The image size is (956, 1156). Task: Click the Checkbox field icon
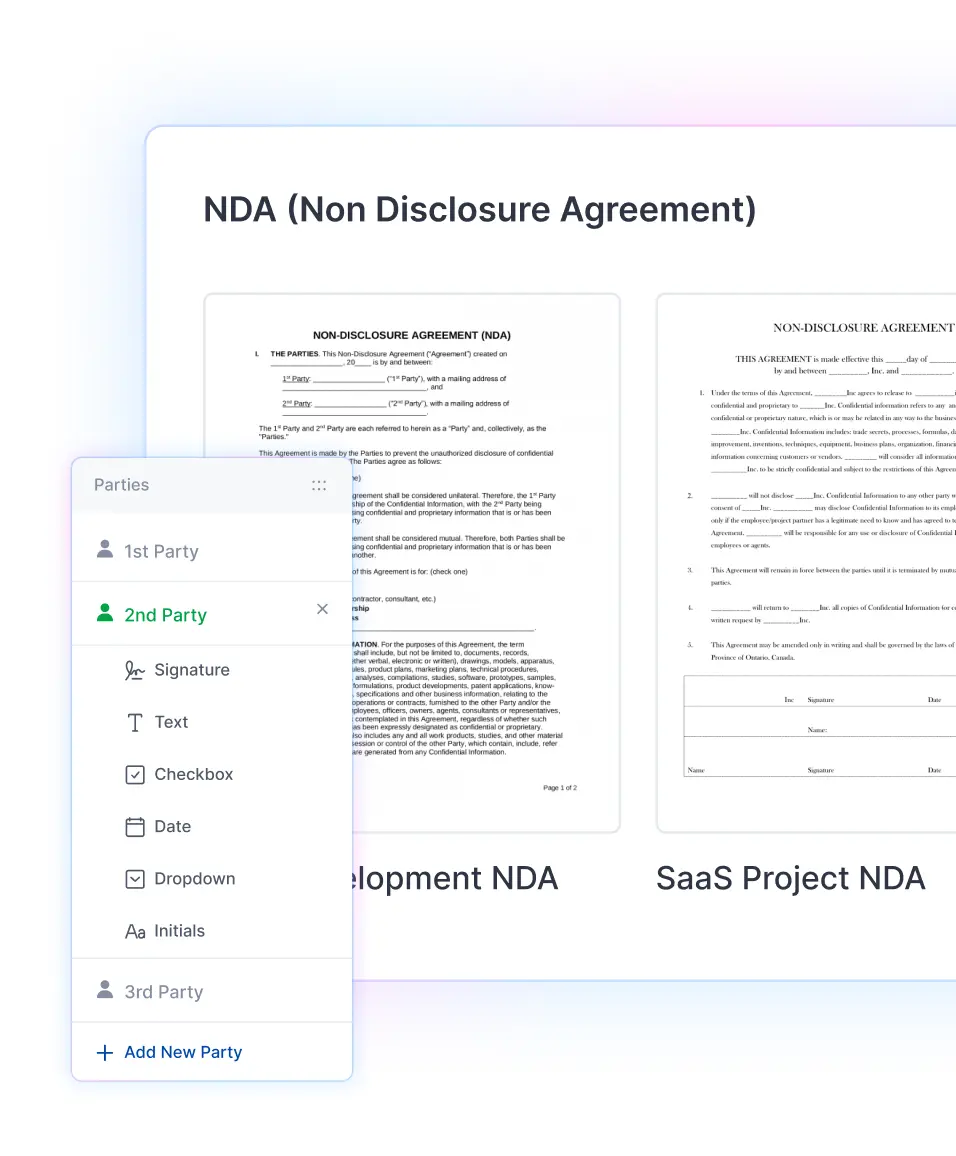pyautogui.click(x=135, y=775)
